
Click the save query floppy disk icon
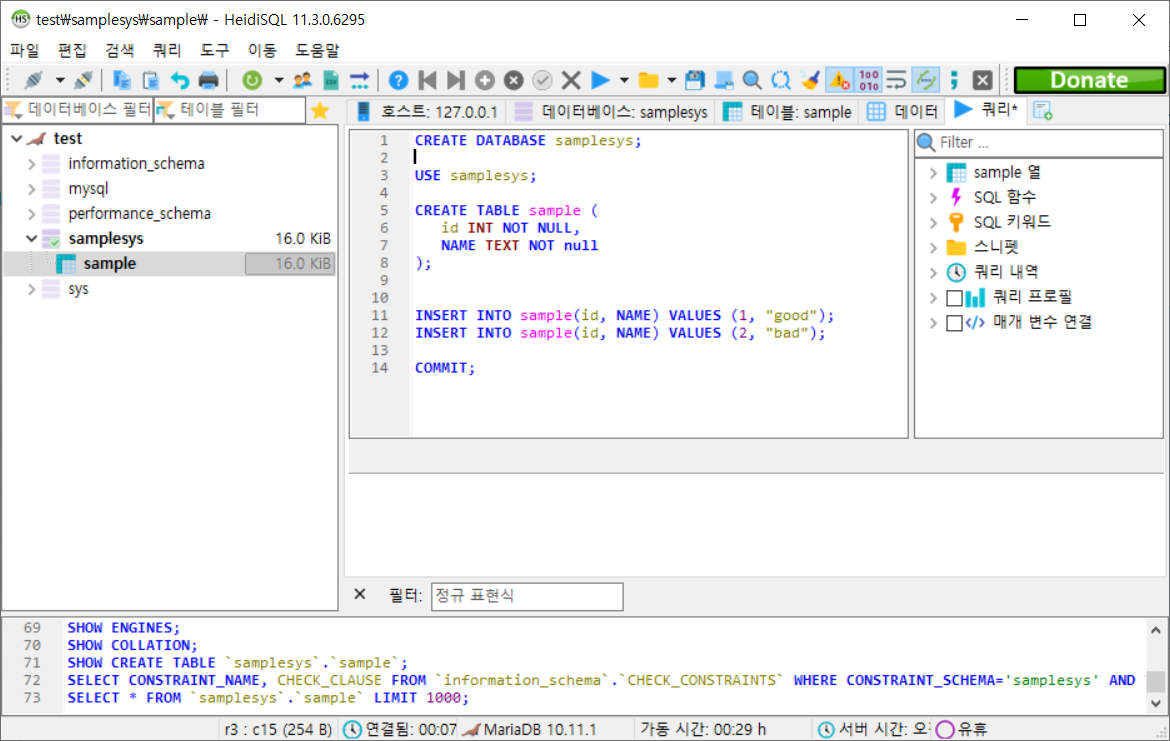coord(695,80)
